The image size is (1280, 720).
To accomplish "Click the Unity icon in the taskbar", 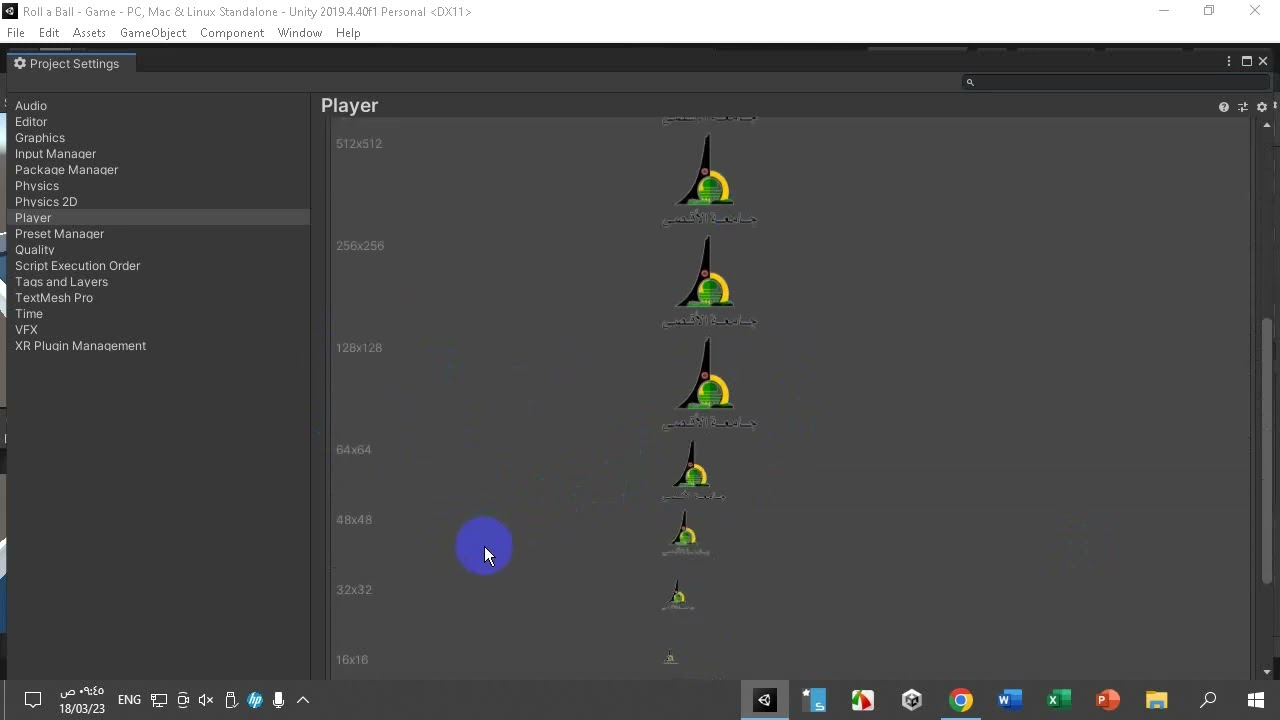I will 765,700.
